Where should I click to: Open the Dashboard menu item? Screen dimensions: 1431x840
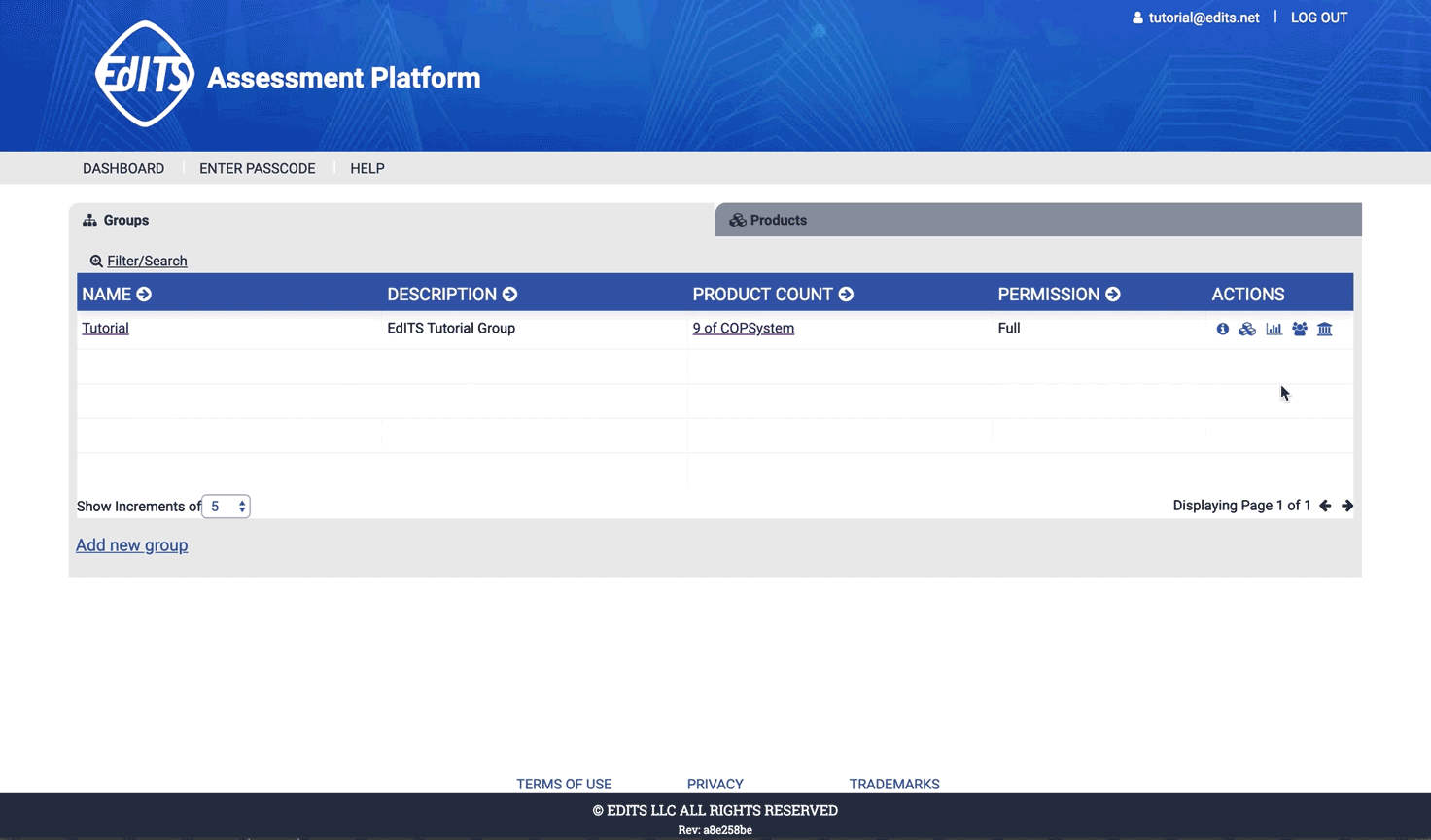point(123,168)
